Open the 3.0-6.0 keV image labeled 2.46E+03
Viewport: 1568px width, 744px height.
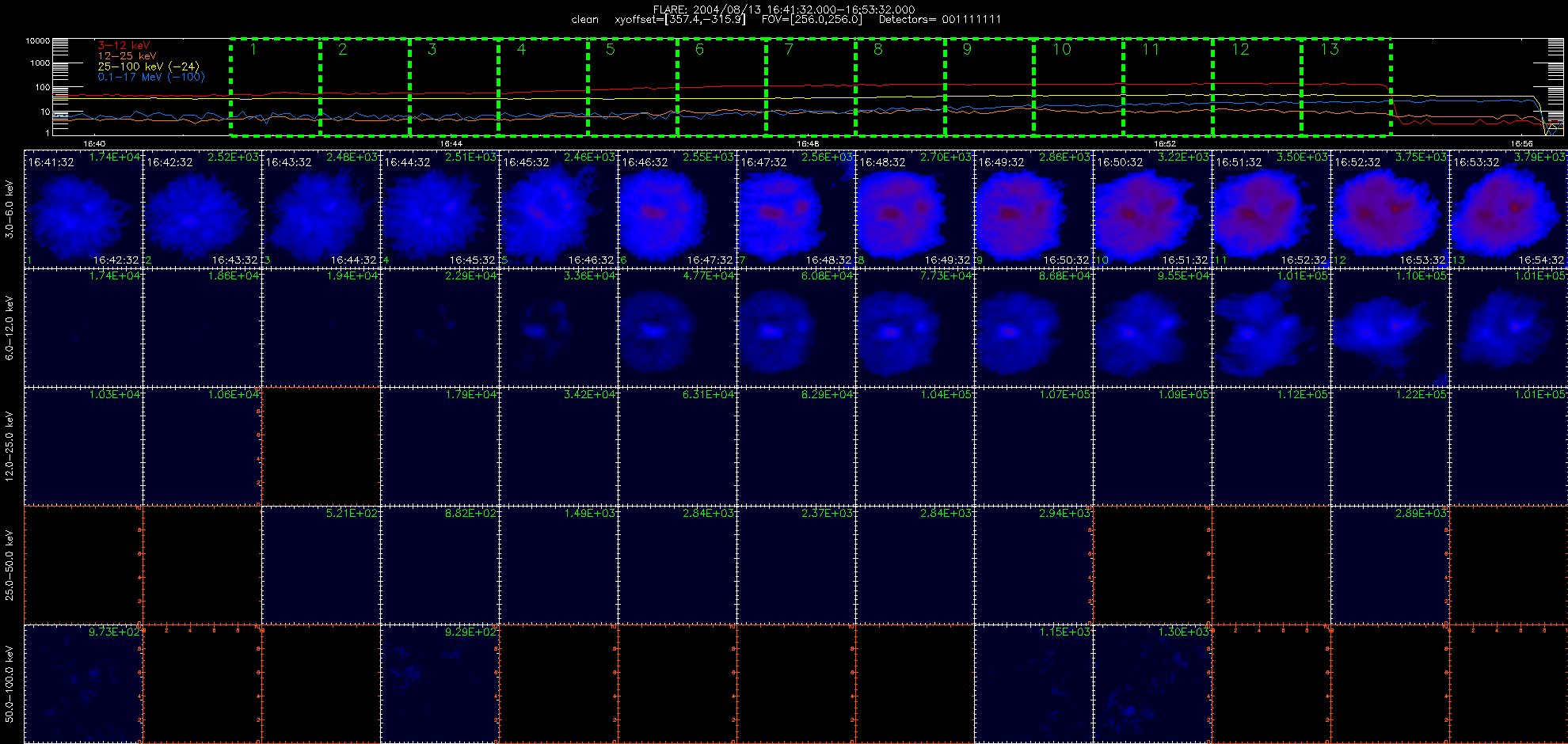click(x=558, y=209)
